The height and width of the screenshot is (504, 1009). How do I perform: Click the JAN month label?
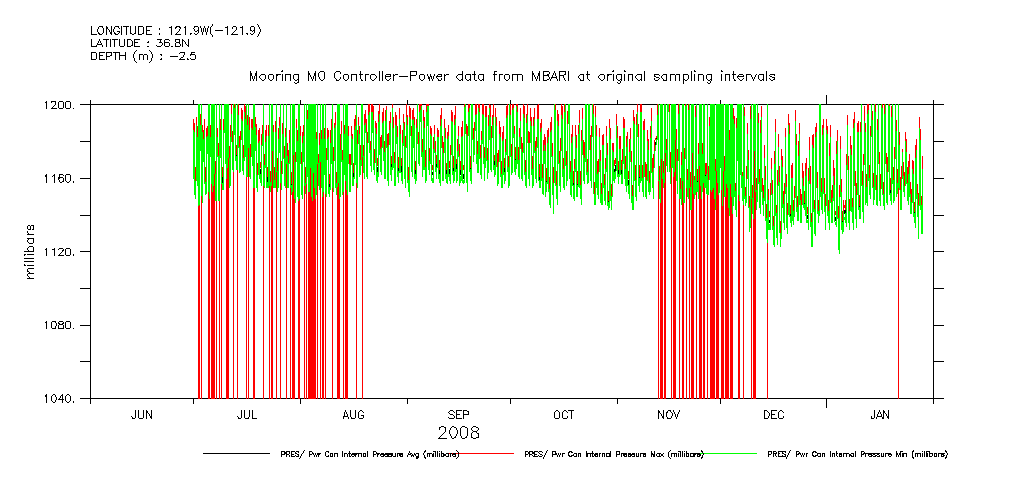pos(880,414)
